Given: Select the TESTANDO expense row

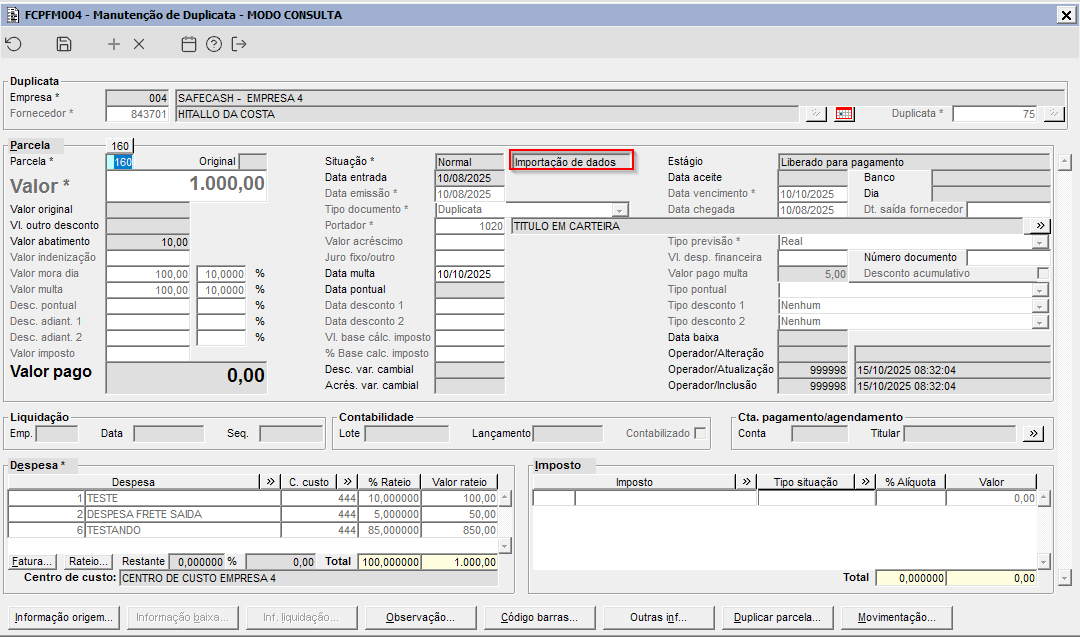Looking at the screenshot, I should click(252, 530).
